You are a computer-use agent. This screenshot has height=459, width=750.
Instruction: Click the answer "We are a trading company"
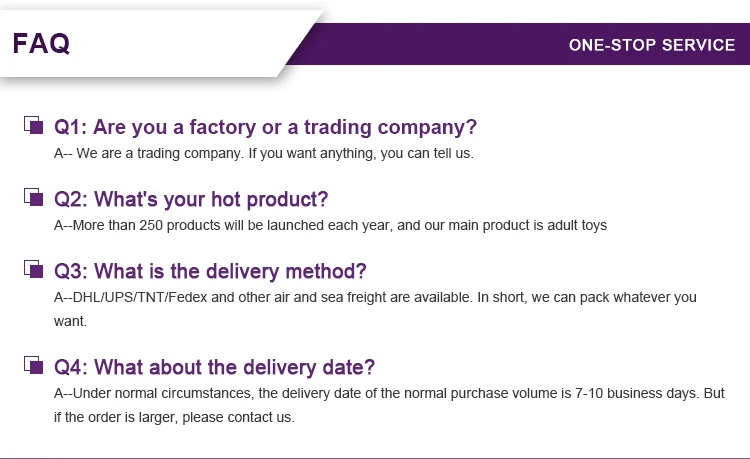[159, 154]
